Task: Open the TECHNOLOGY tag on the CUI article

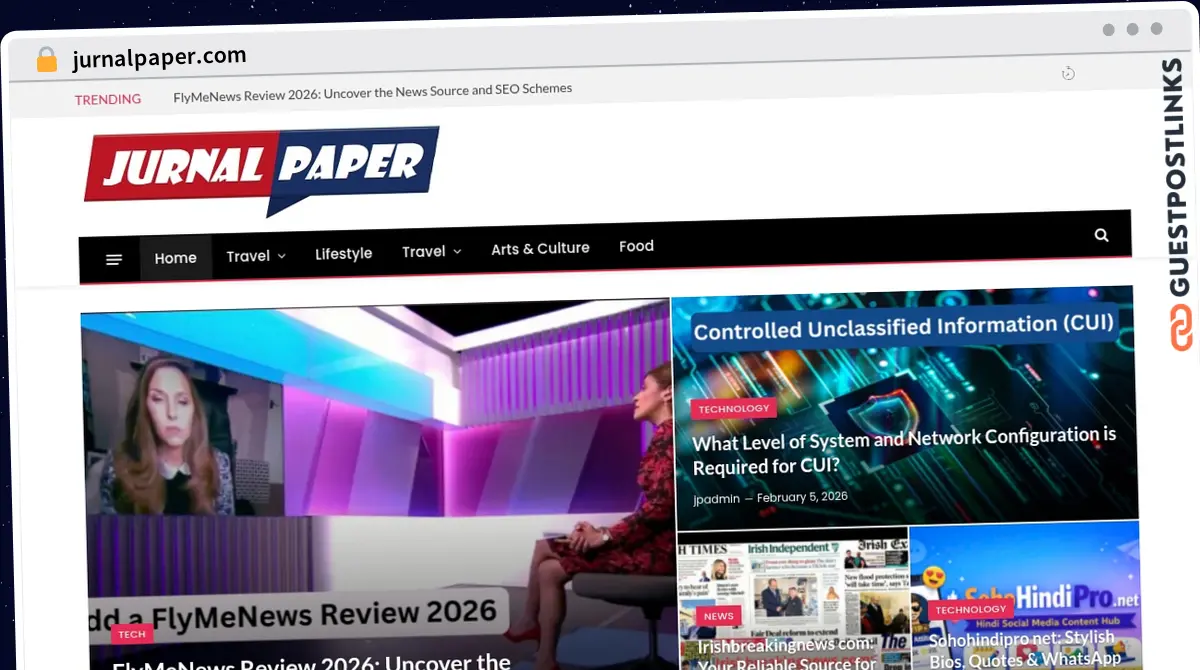Action: pyautogui.click(x=734, y=409)
